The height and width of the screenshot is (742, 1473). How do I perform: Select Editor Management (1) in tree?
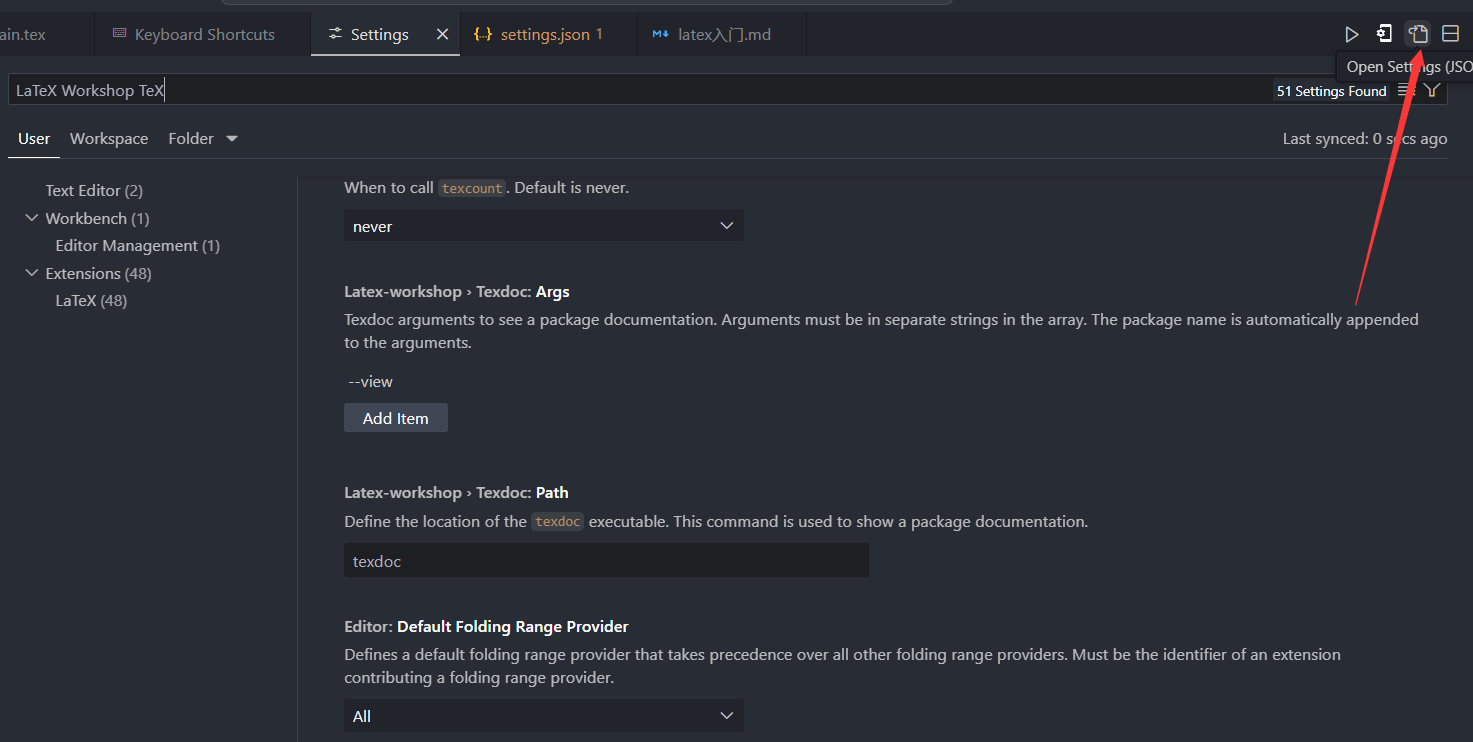[x=137, y=245]
